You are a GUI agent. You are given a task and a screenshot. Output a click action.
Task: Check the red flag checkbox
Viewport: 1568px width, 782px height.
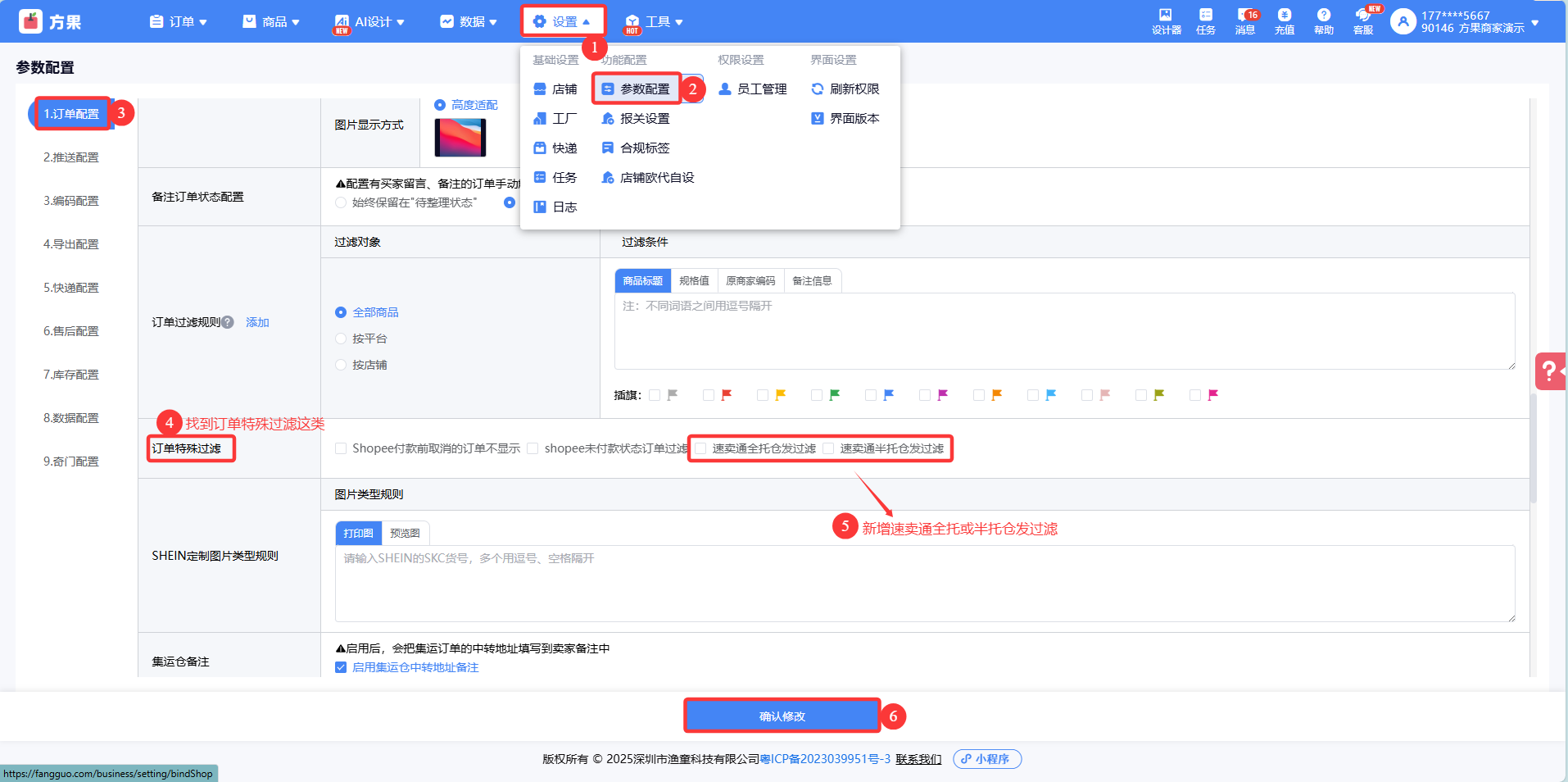point(709,395)
